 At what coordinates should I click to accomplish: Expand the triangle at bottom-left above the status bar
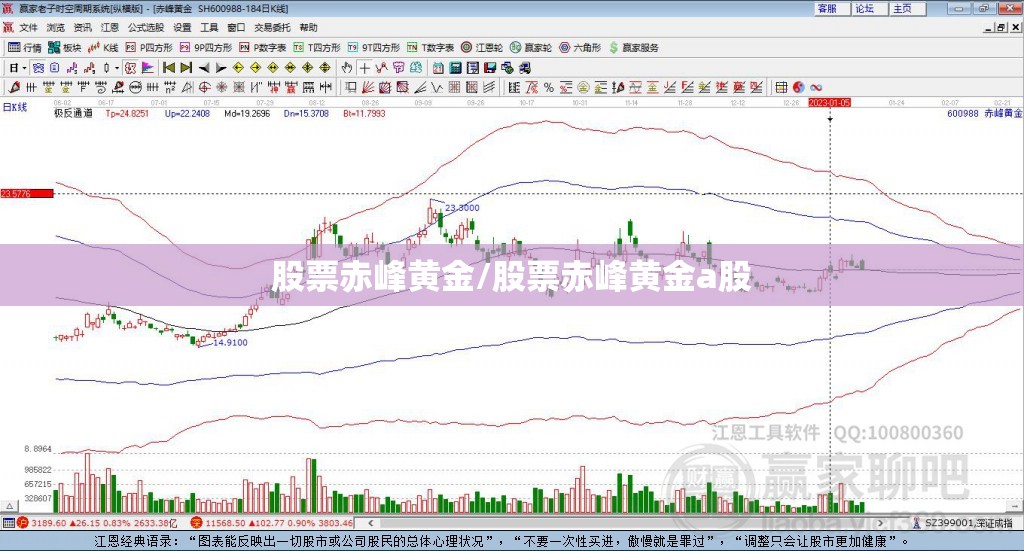pyautogui.click(x=9, y=507)
